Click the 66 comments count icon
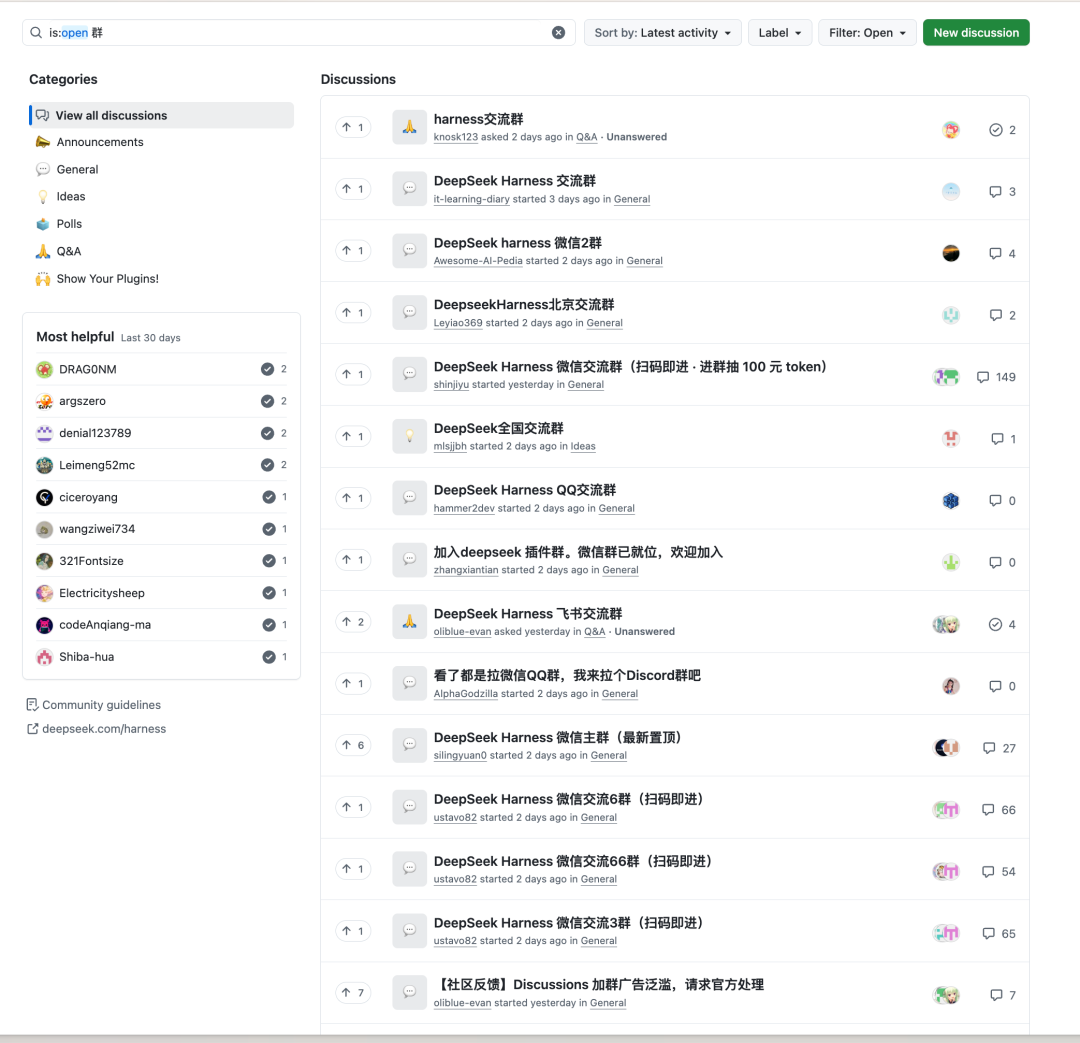Viewport: 1080px width, 1043px height. pos(988,810)
